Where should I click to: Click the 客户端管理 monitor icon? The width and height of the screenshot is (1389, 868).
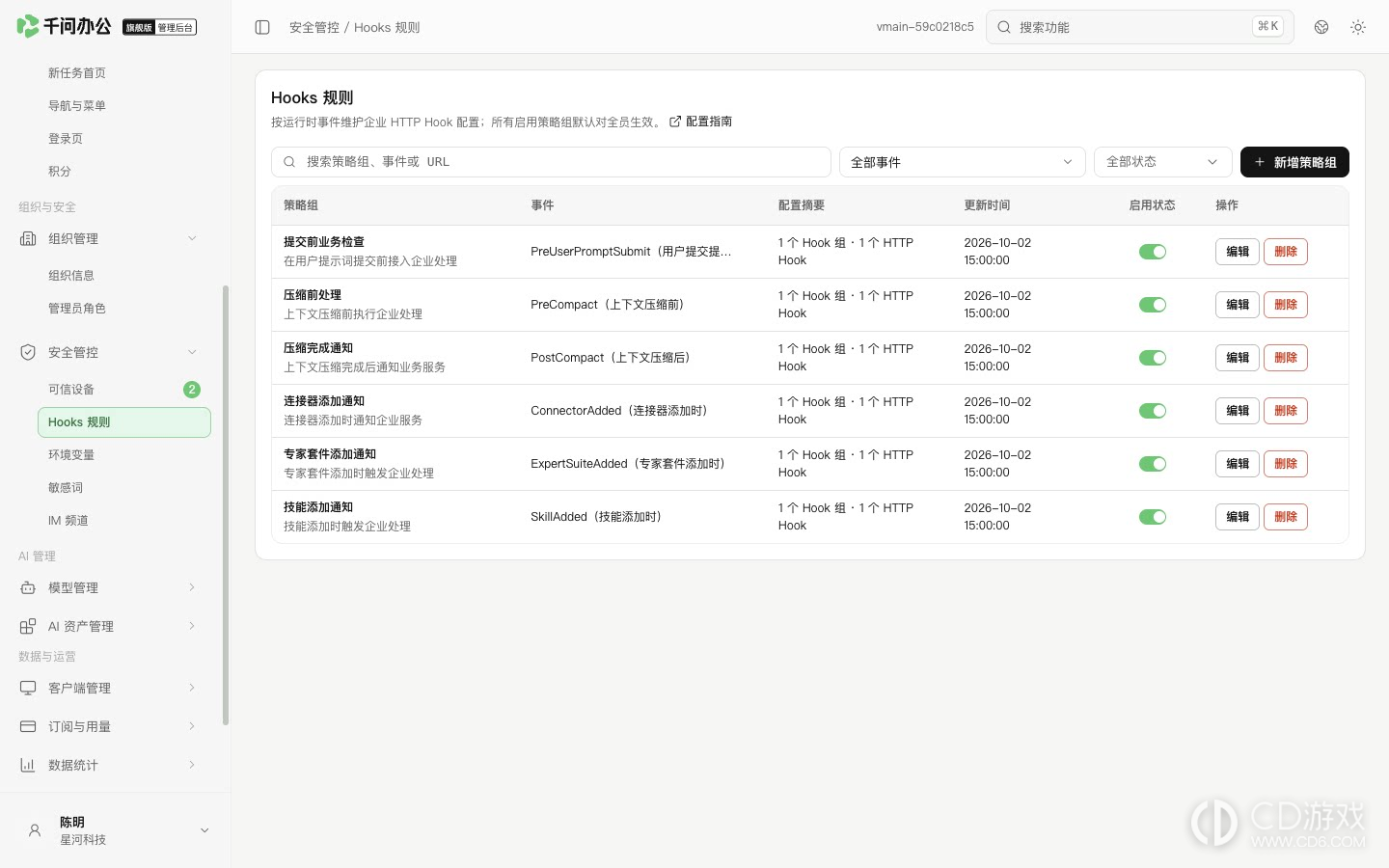[28, 688]
